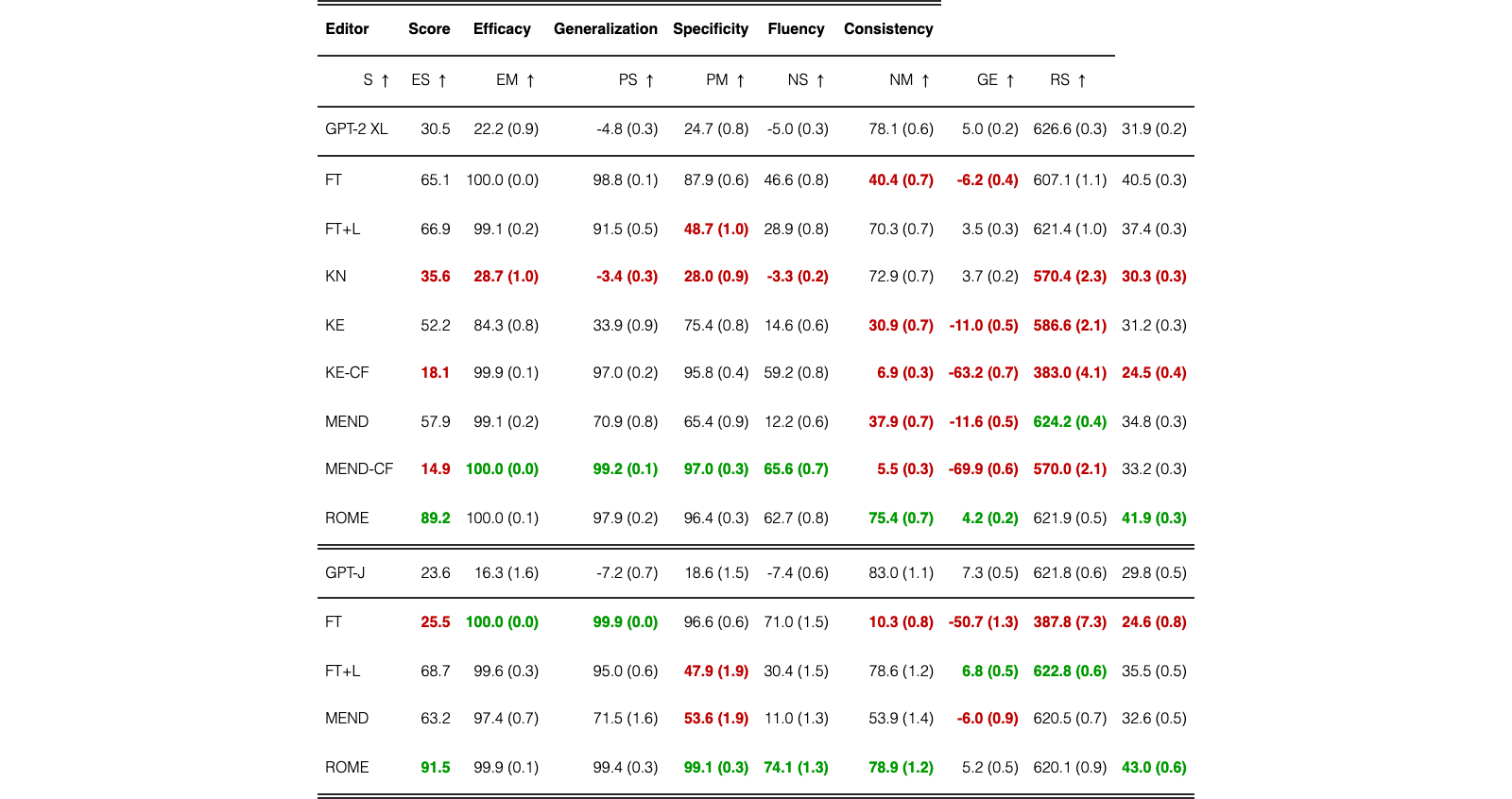Select the "NM ↑" subheader
Viewport: 1512px width, 799px height.
click(x=910, y=80)
